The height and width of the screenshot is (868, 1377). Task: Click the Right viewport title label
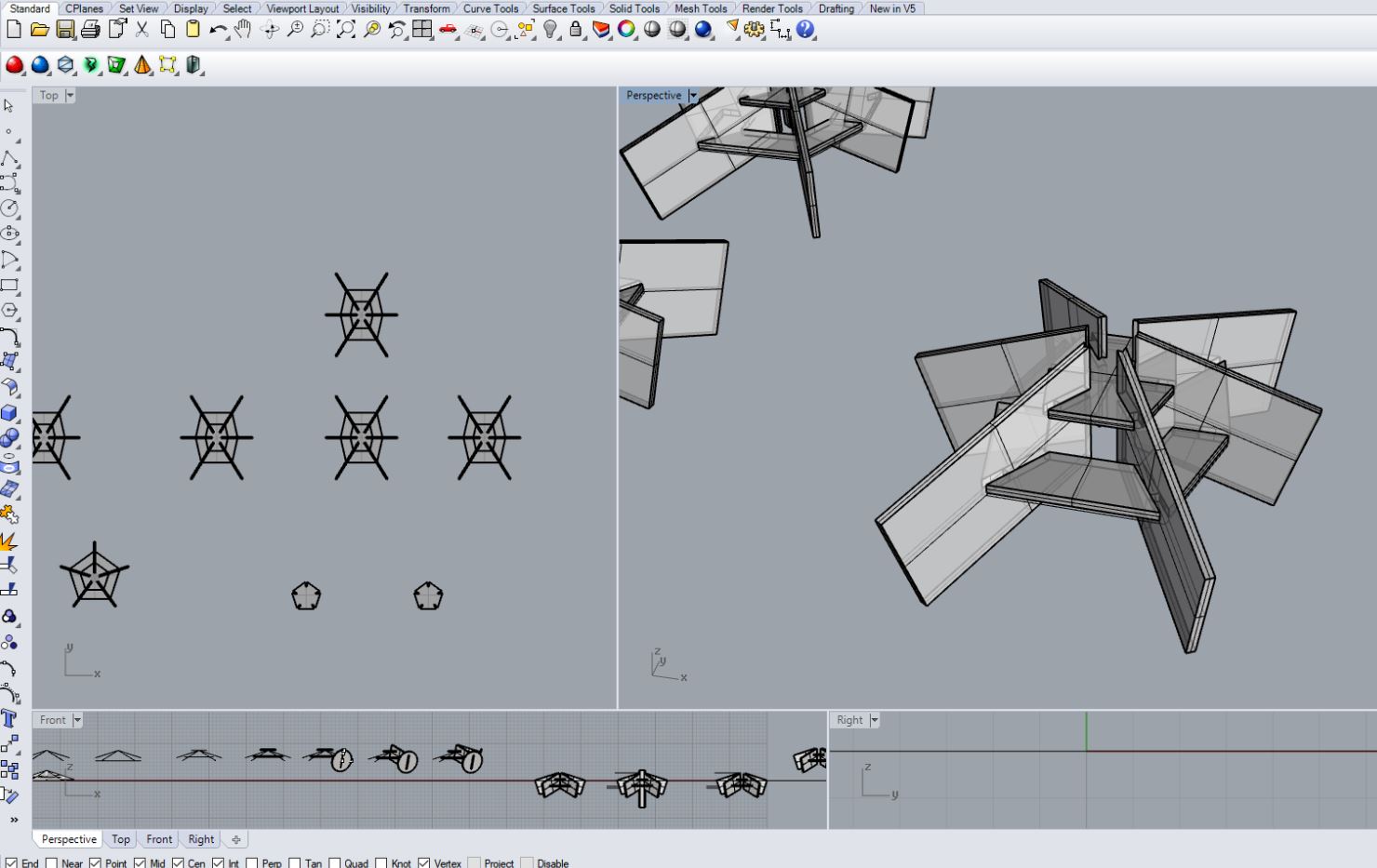(x=849, y=720)
